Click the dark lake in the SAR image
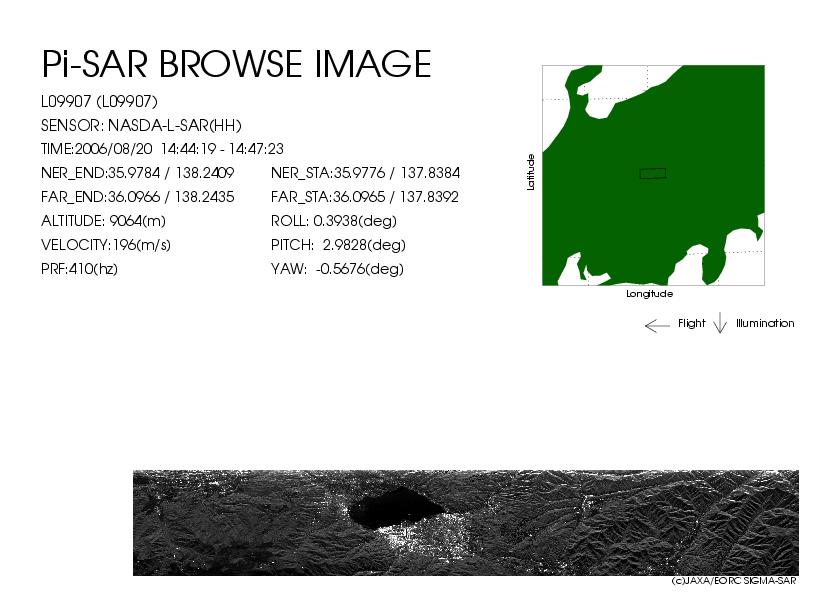 [396, 508]
